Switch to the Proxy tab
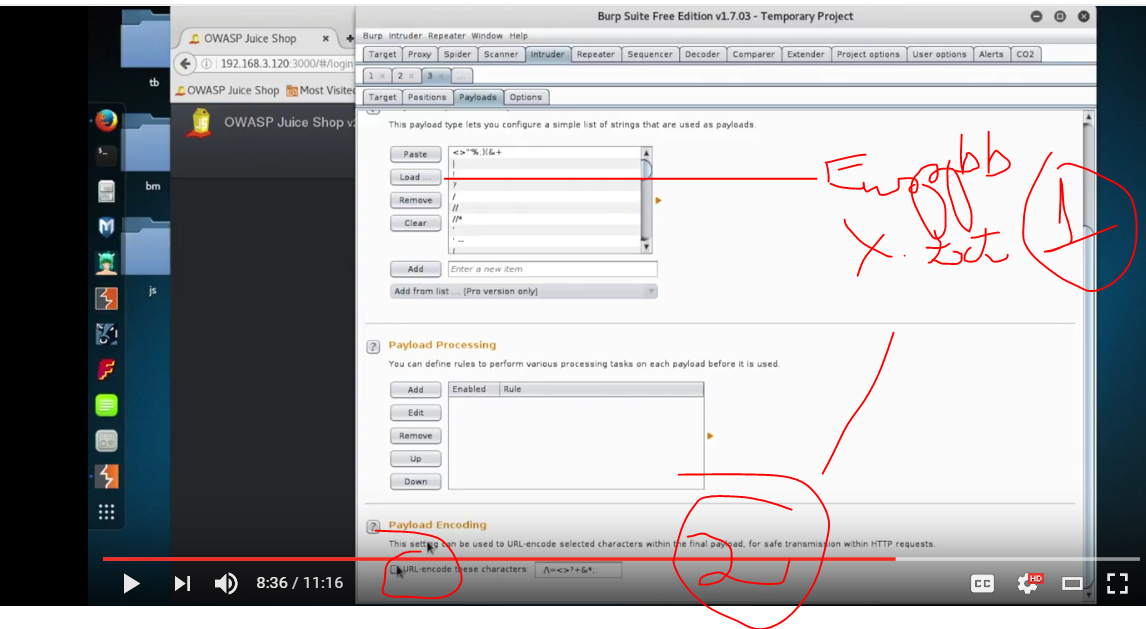1146x629 pixels. point(420,54)
